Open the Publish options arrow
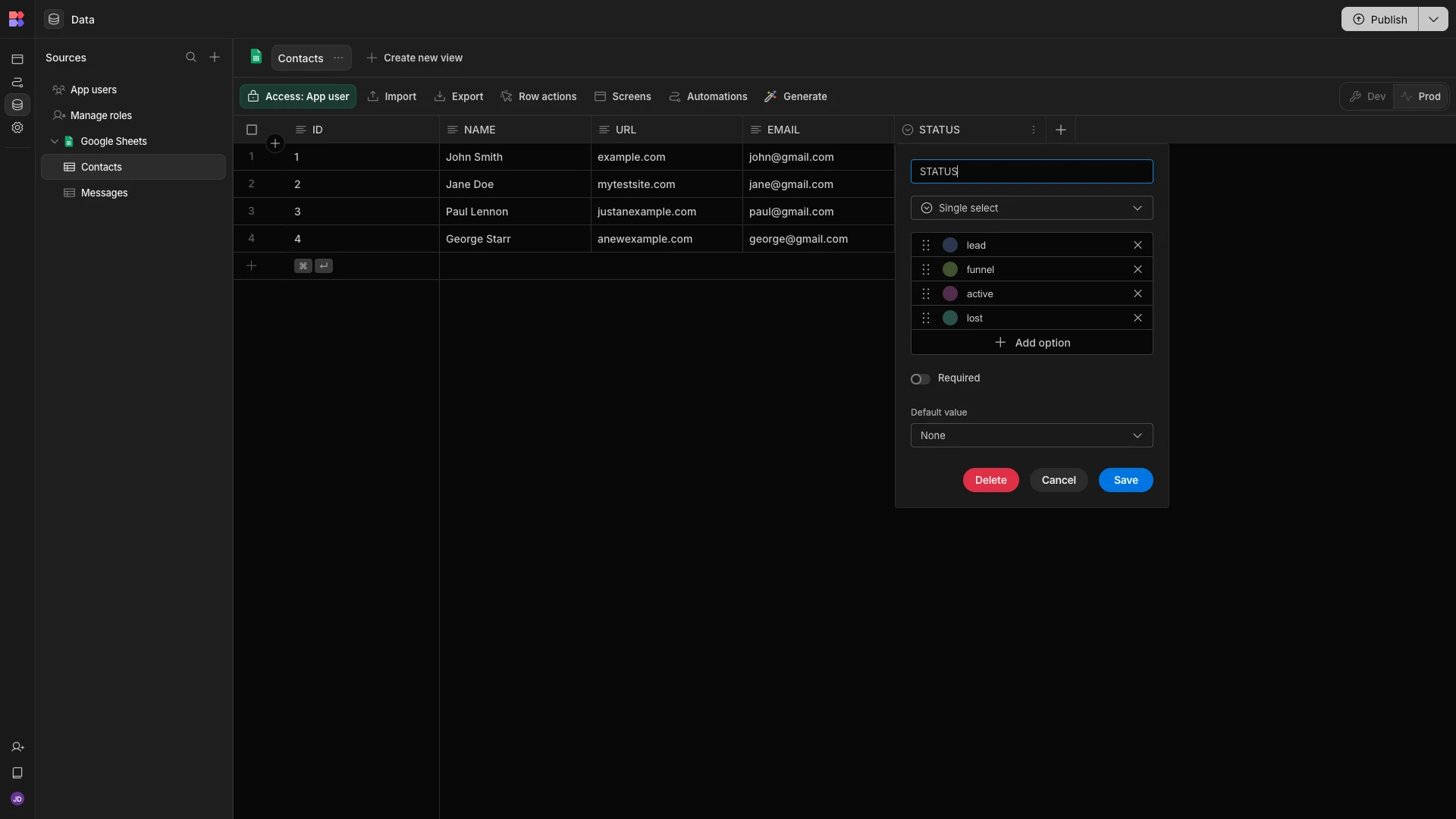The image size is (1456, 819). (1433, 19)
